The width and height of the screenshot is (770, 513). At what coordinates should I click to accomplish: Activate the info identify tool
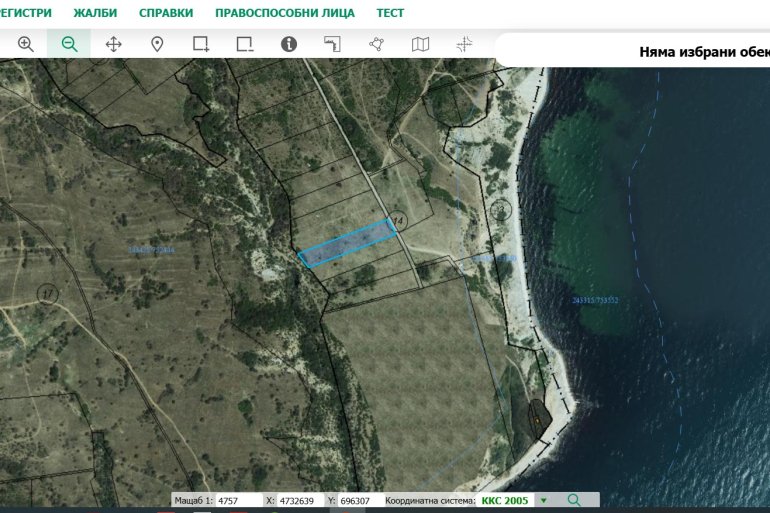(x=289, y=44)
